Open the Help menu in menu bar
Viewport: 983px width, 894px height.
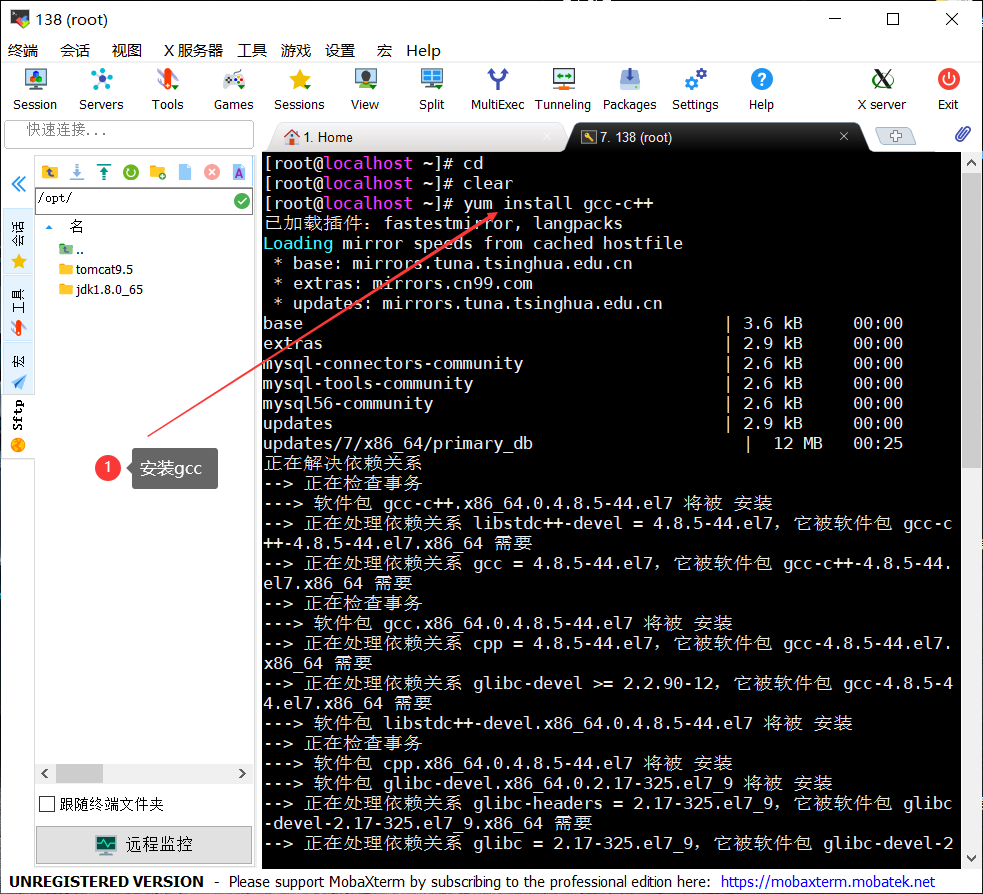pyautogui.click(x=423, y=51)
